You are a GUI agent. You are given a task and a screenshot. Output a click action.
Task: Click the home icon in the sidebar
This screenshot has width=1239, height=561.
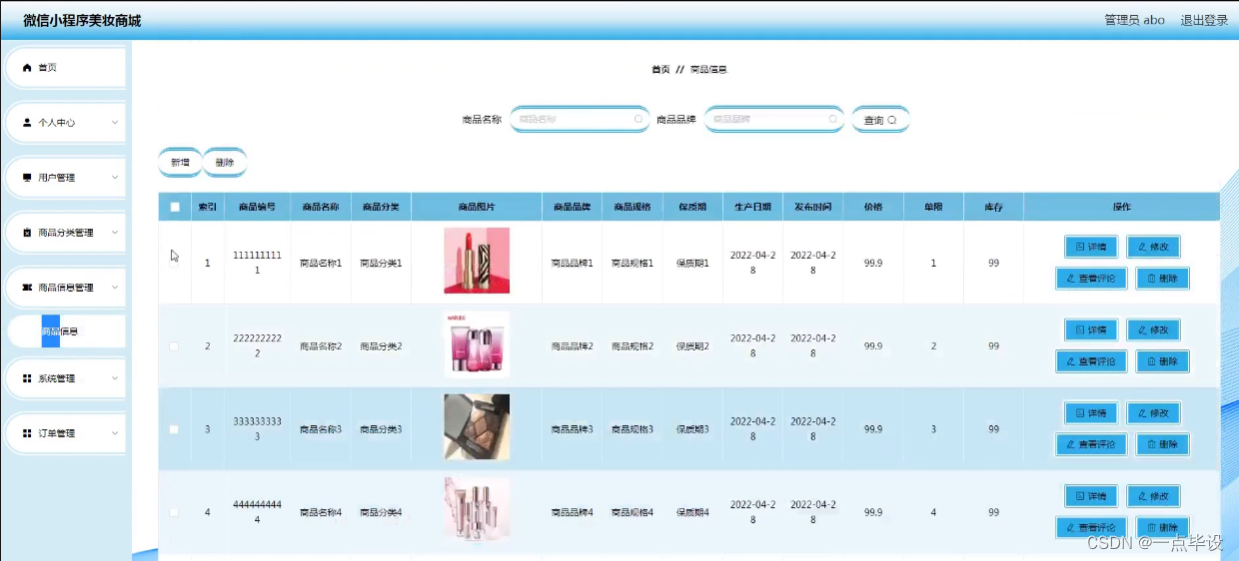click(27, 68)
